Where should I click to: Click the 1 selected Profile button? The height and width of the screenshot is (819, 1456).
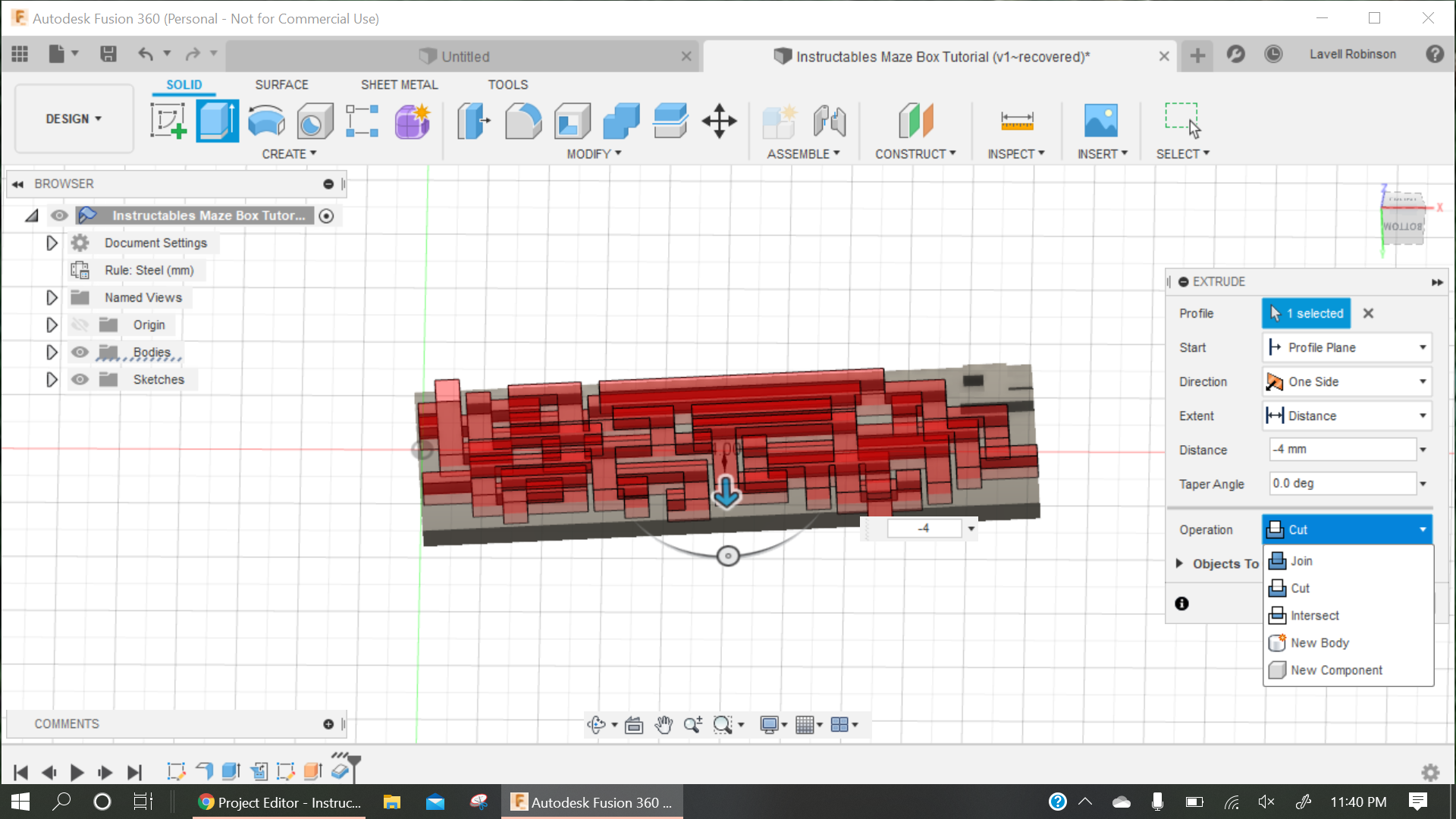click(x=1306, y=313)
